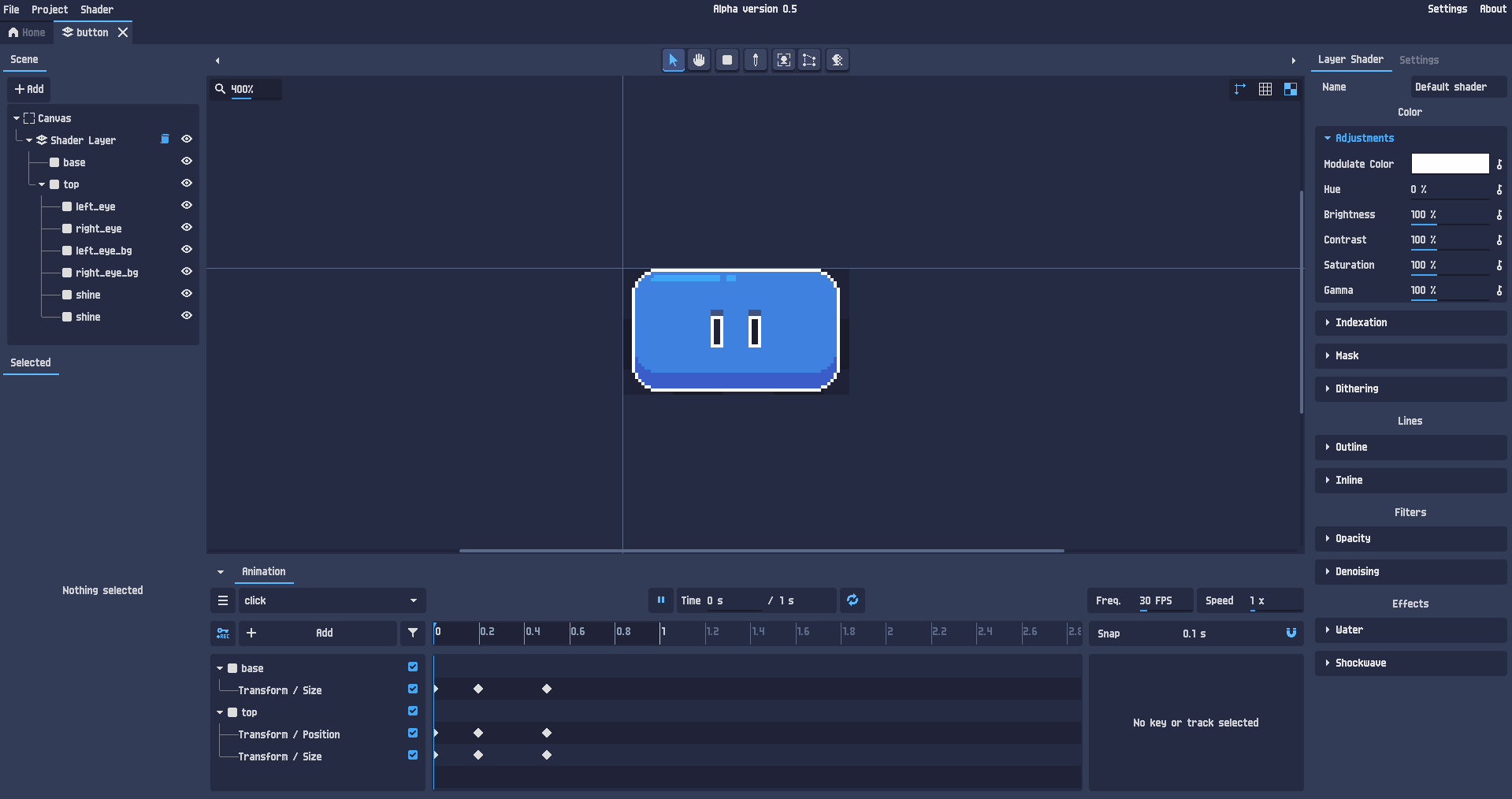This screenshot has width=1512, height=799.
Task: Toggle the canvas grid icon
Action: point(1265,89)
